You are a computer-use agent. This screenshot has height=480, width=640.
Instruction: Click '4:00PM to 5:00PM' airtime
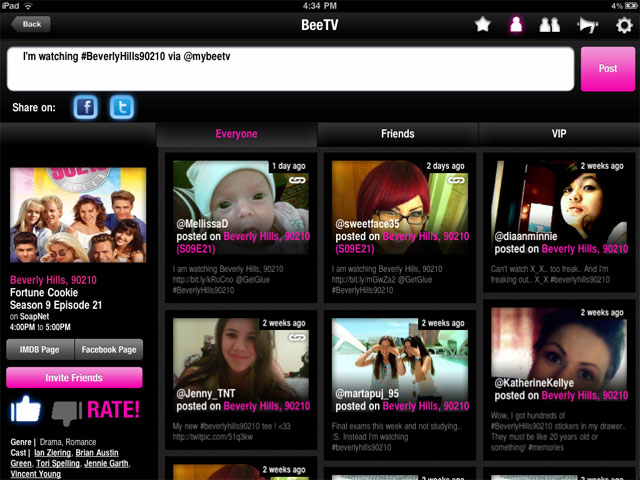pyautogui.click(x=40, y=327)
